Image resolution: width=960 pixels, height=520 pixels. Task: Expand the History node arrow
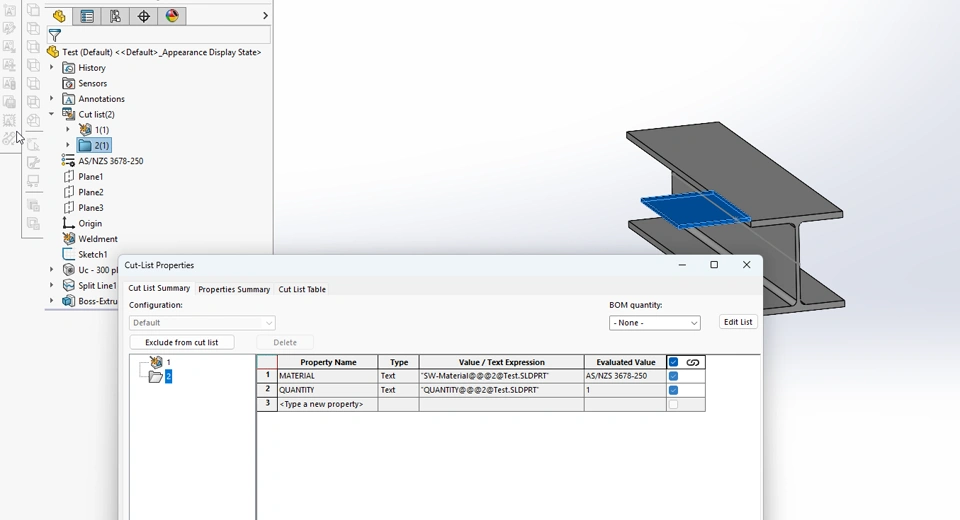click(x=51, y=67)
